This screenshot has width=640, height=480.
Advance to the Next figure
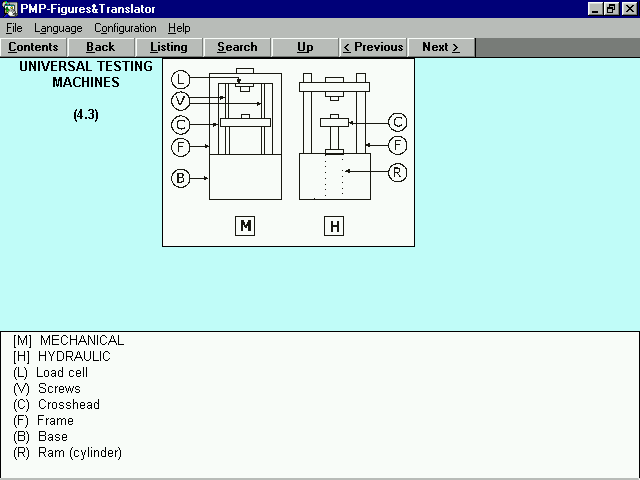tap(441, 47)
